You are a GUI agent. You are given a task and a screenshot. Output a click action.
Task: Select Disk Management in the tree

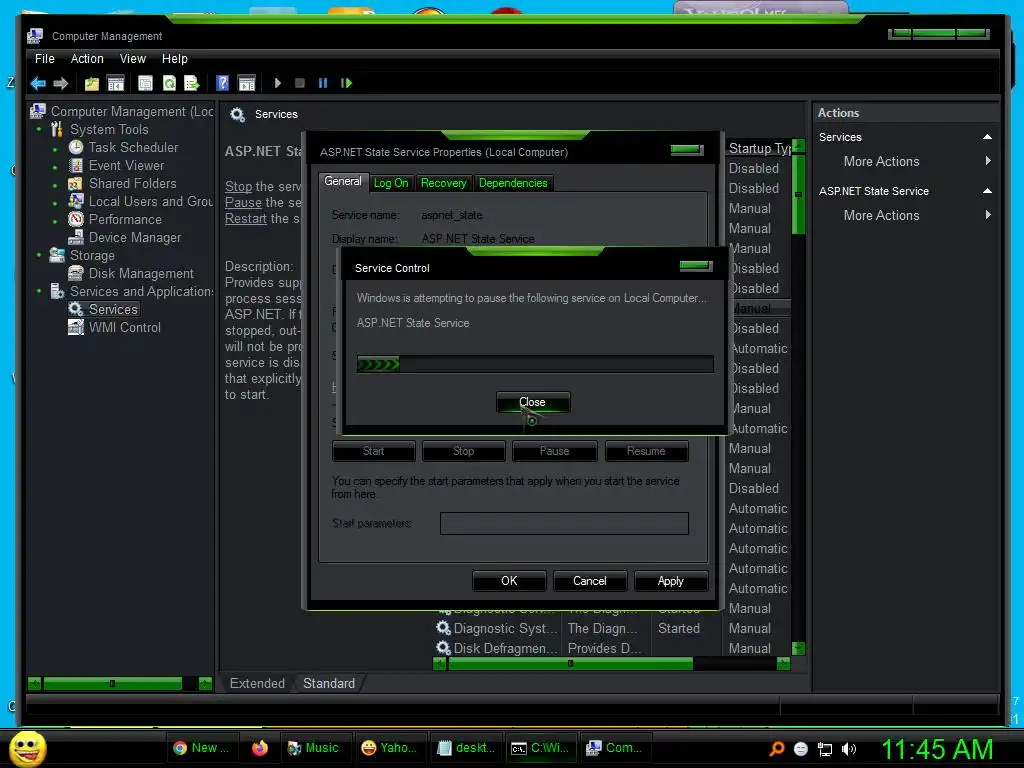point(141,274)
